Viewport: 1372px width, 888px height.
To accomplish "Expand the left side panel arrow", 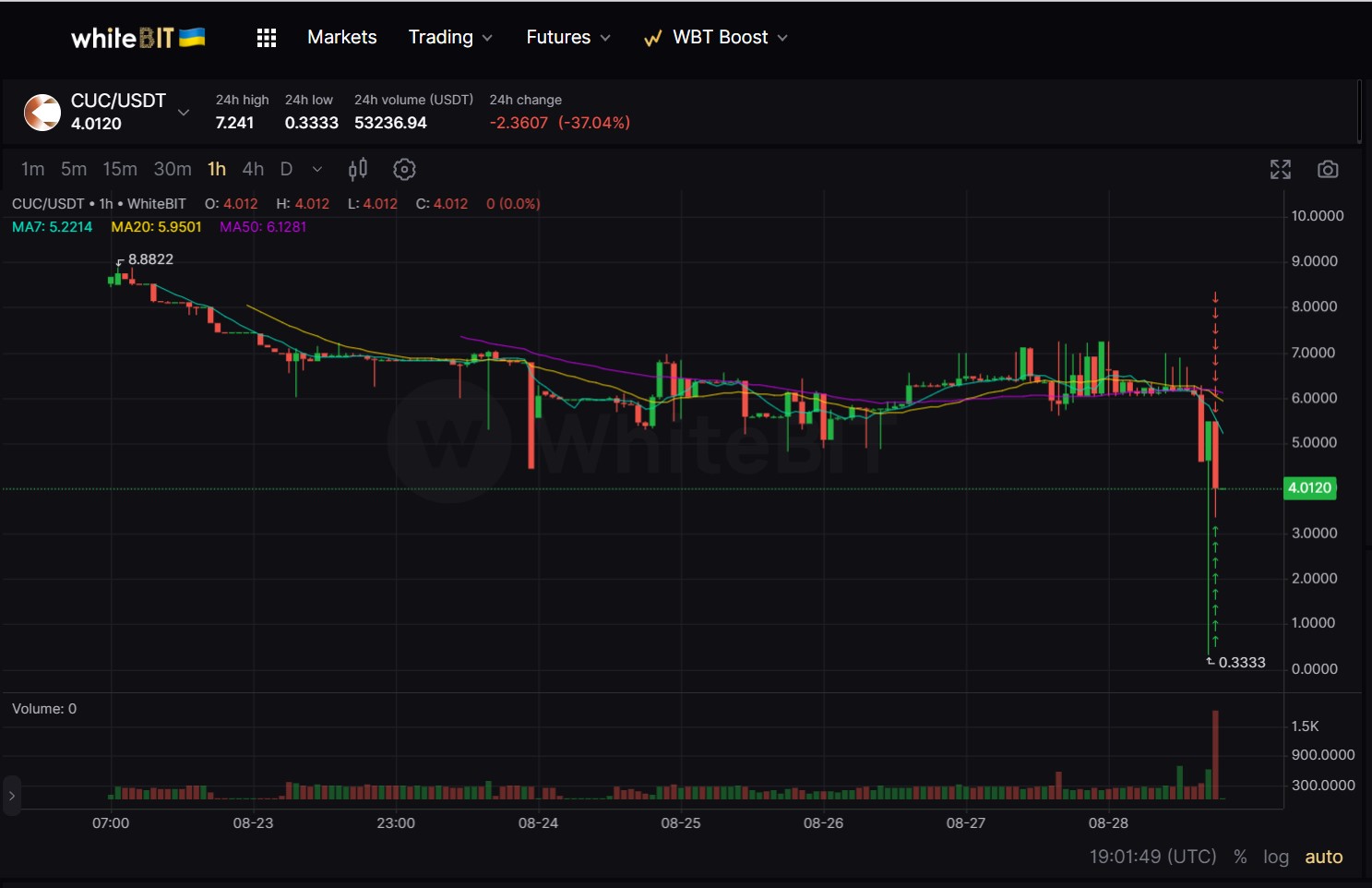I will pyautogui.click(x=12, y=796).
